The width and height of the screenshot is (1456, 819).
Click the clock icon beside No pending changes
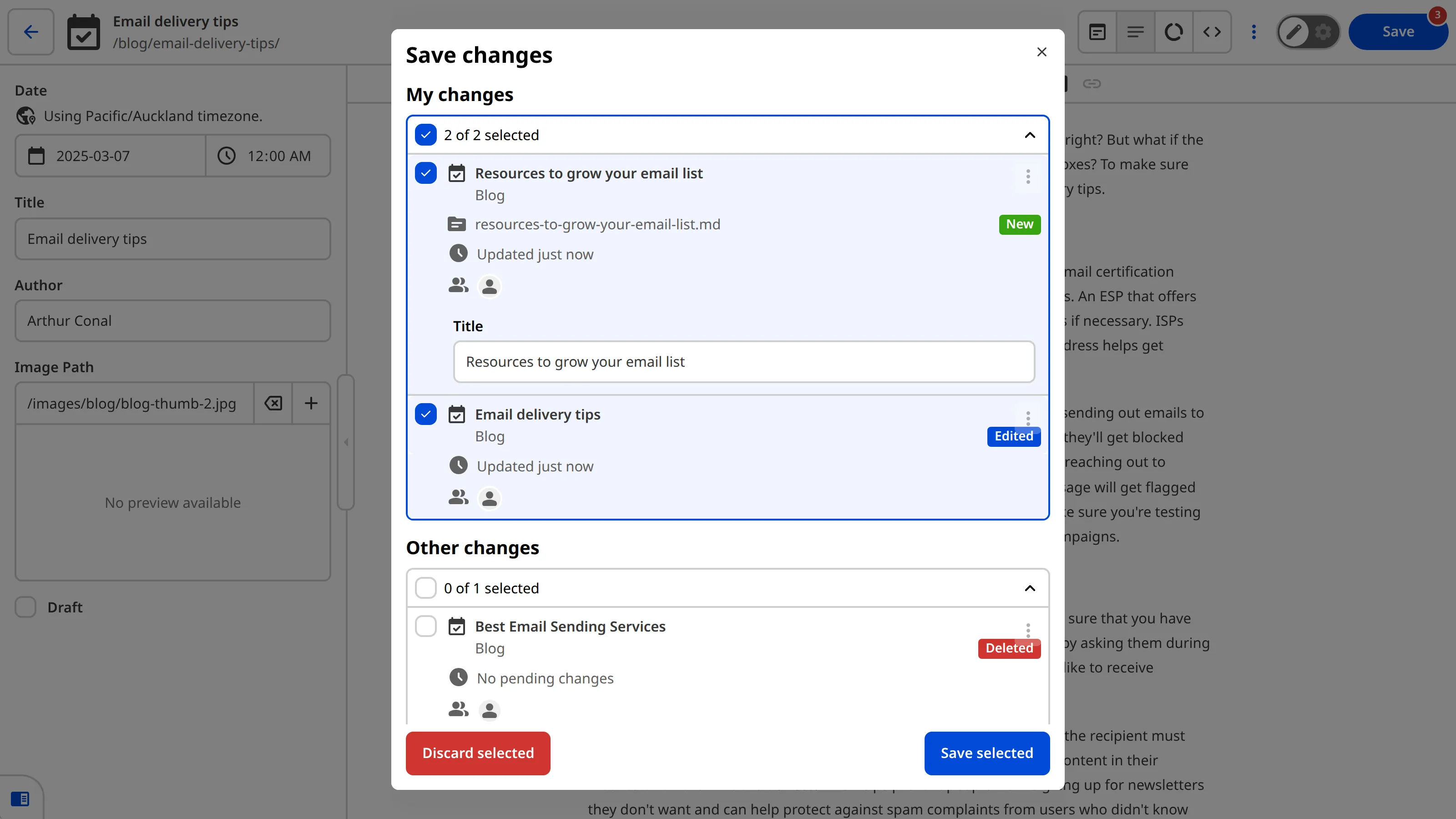(x=458, y=677)
